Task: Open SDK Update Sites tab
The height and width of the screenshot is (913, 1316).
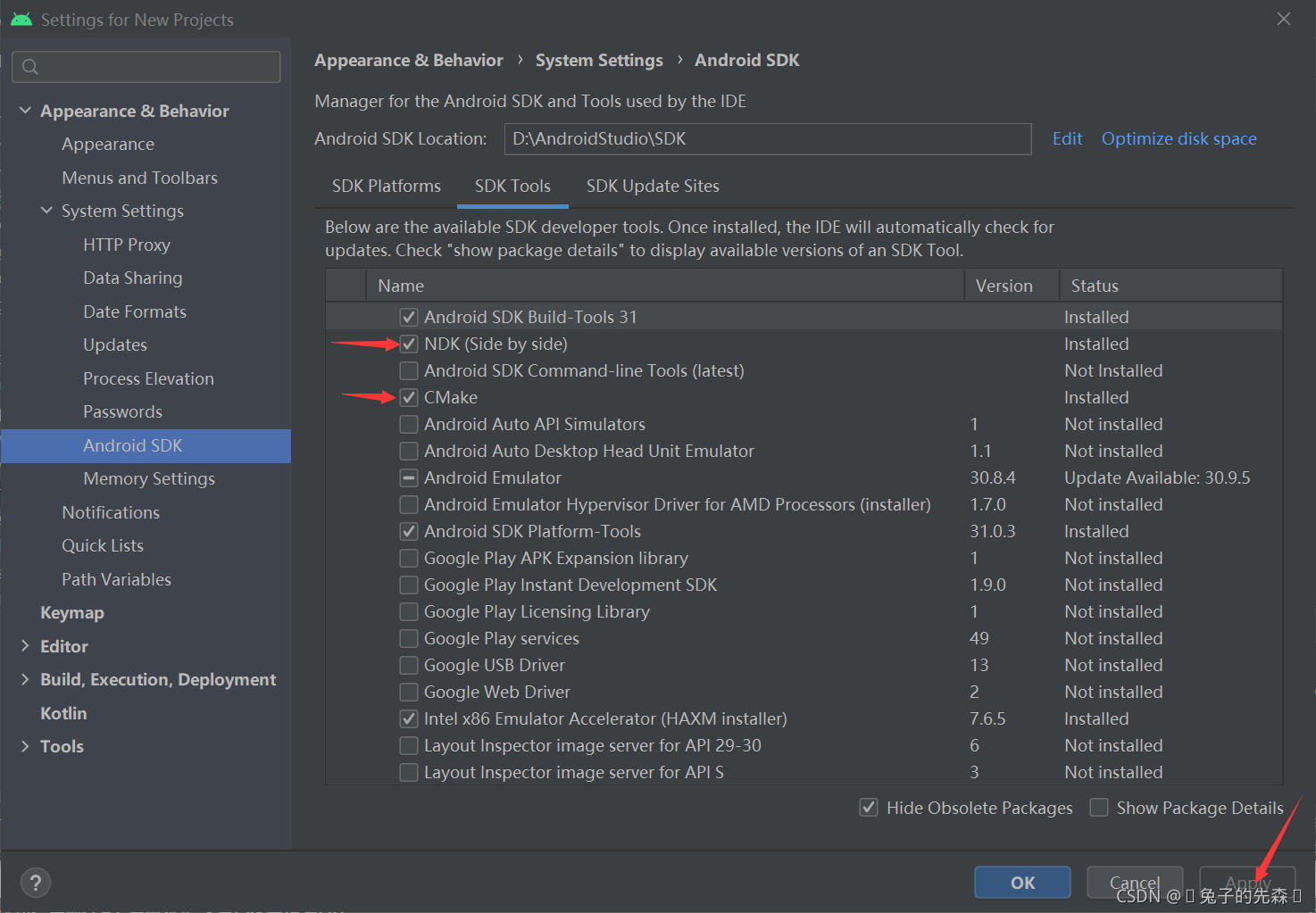Action: click(x=653, y=186)
